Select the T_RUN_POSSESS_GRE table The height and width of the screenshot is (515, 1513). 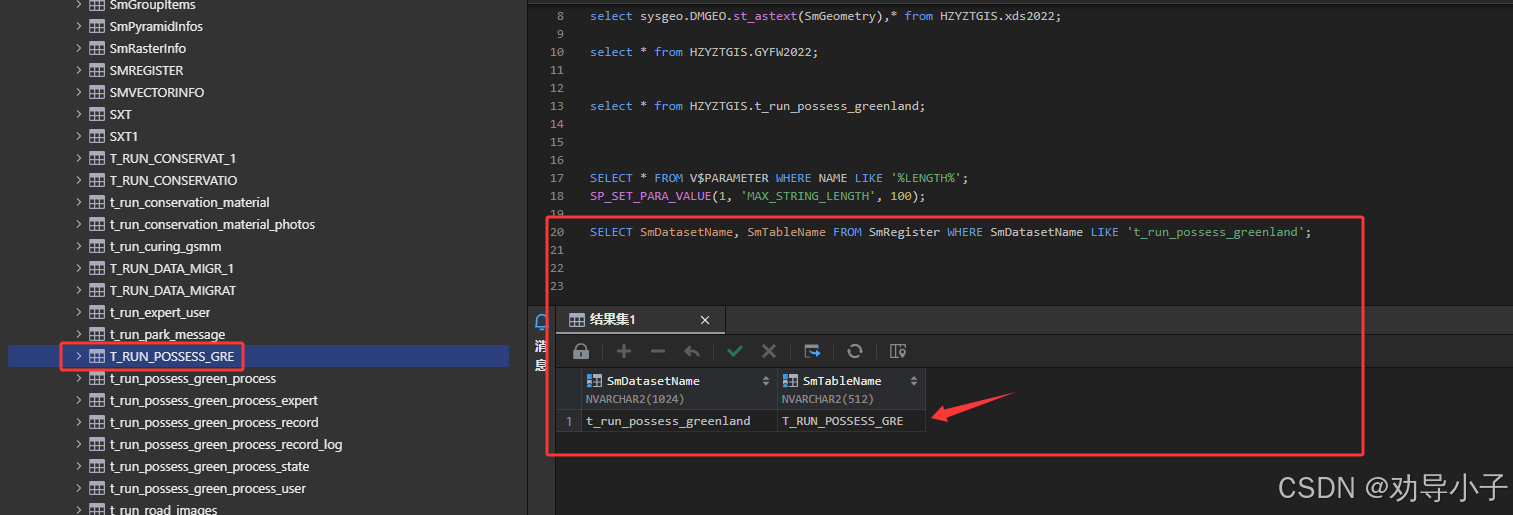pos(172,356)
